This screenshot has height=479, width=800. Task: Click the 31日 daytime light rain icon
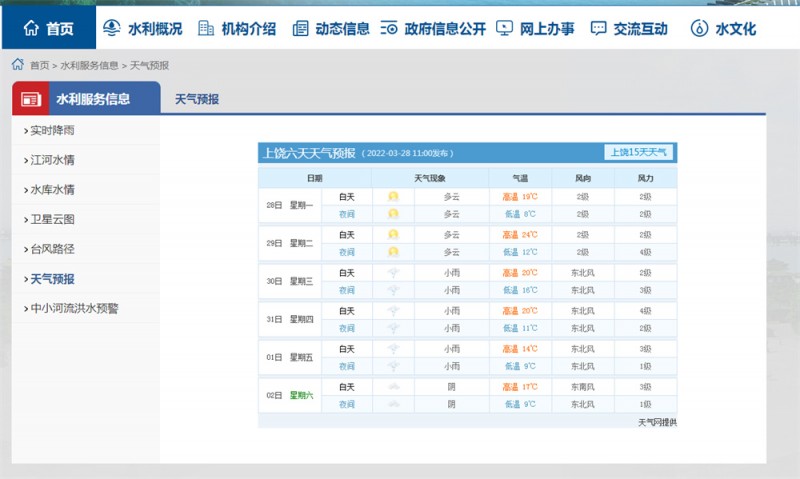tap(393, 311)
